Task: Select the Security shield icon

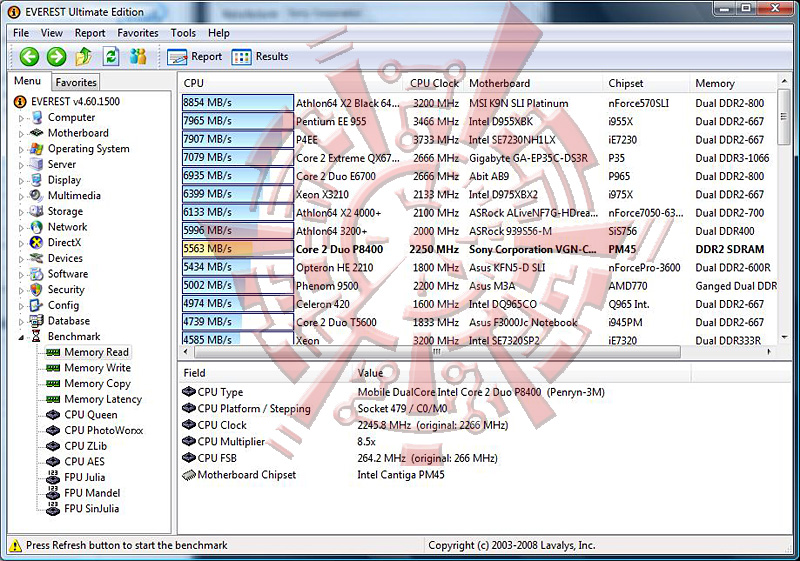Action: pyautogui.click(x=36, y=289)
